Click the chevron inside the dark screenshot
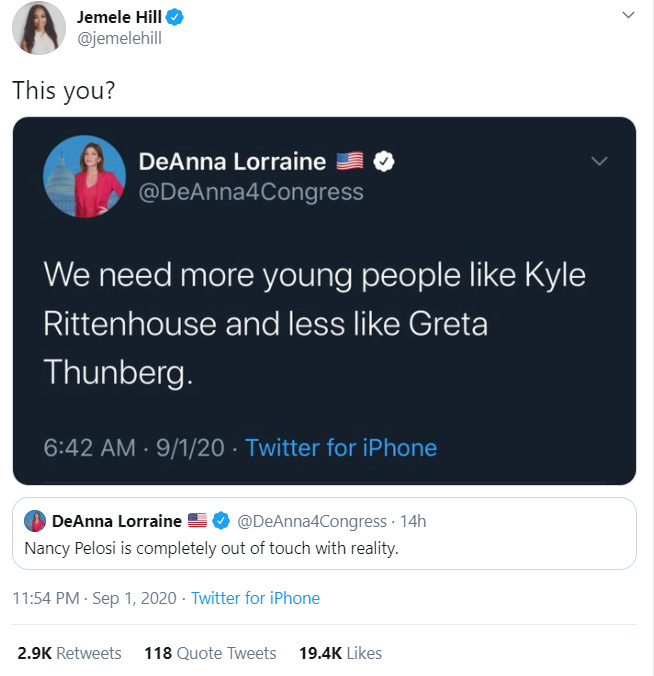This screenshot has height=676, width=654. click(598, 161)
